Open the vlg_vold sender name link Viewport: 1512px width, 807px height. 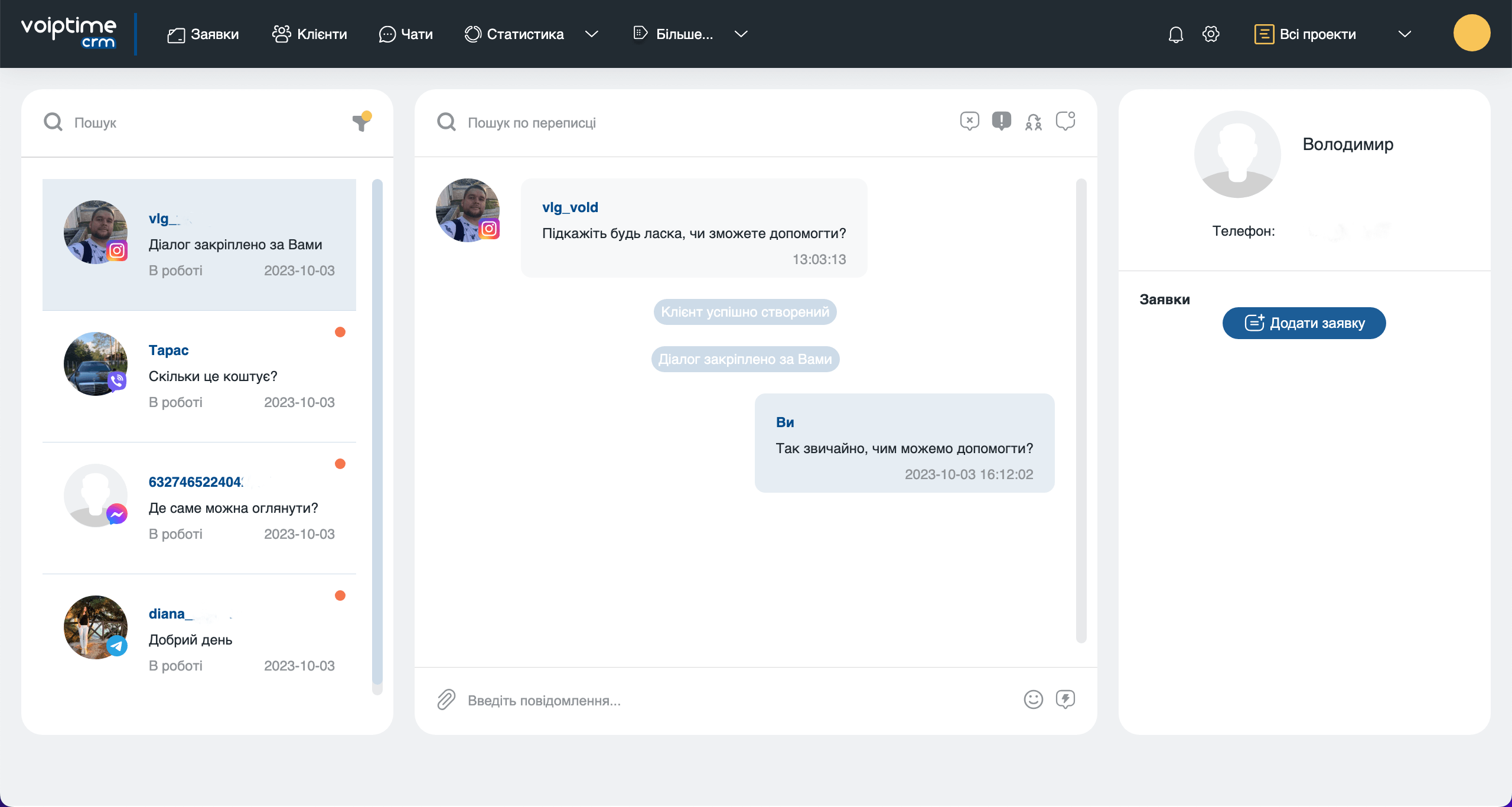[x=570, y=207]
